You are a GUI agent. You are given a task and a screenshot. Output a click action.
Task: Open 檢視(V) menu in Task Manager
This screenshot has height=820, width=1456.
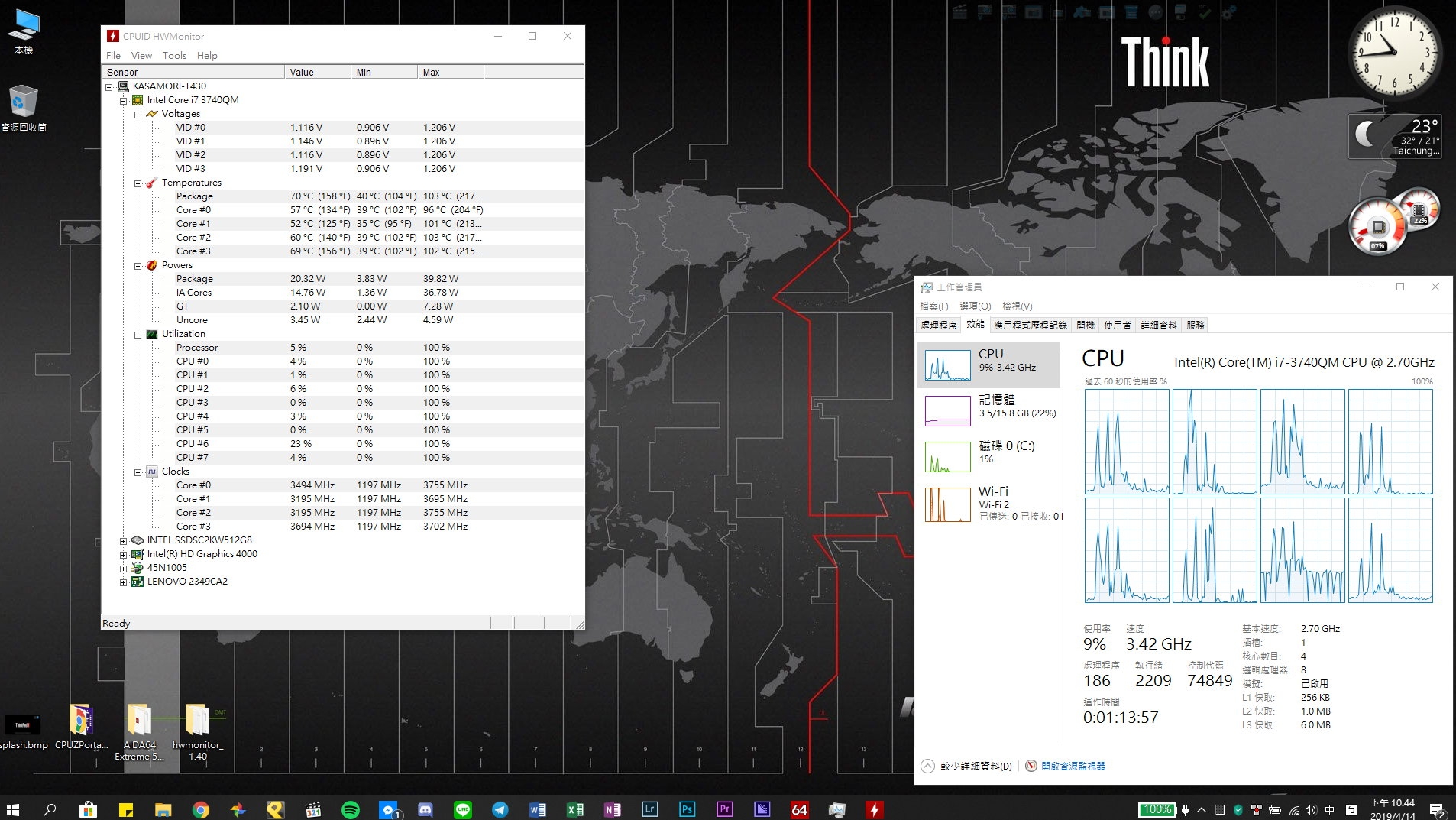point(1017,306)
